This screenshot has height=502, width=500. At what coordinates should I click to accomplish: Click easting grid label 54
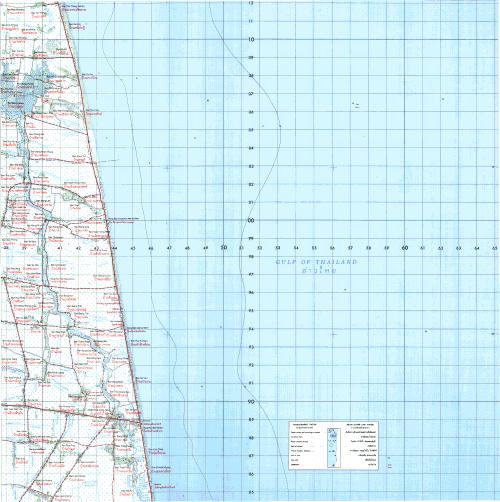[x=296, y=248]
